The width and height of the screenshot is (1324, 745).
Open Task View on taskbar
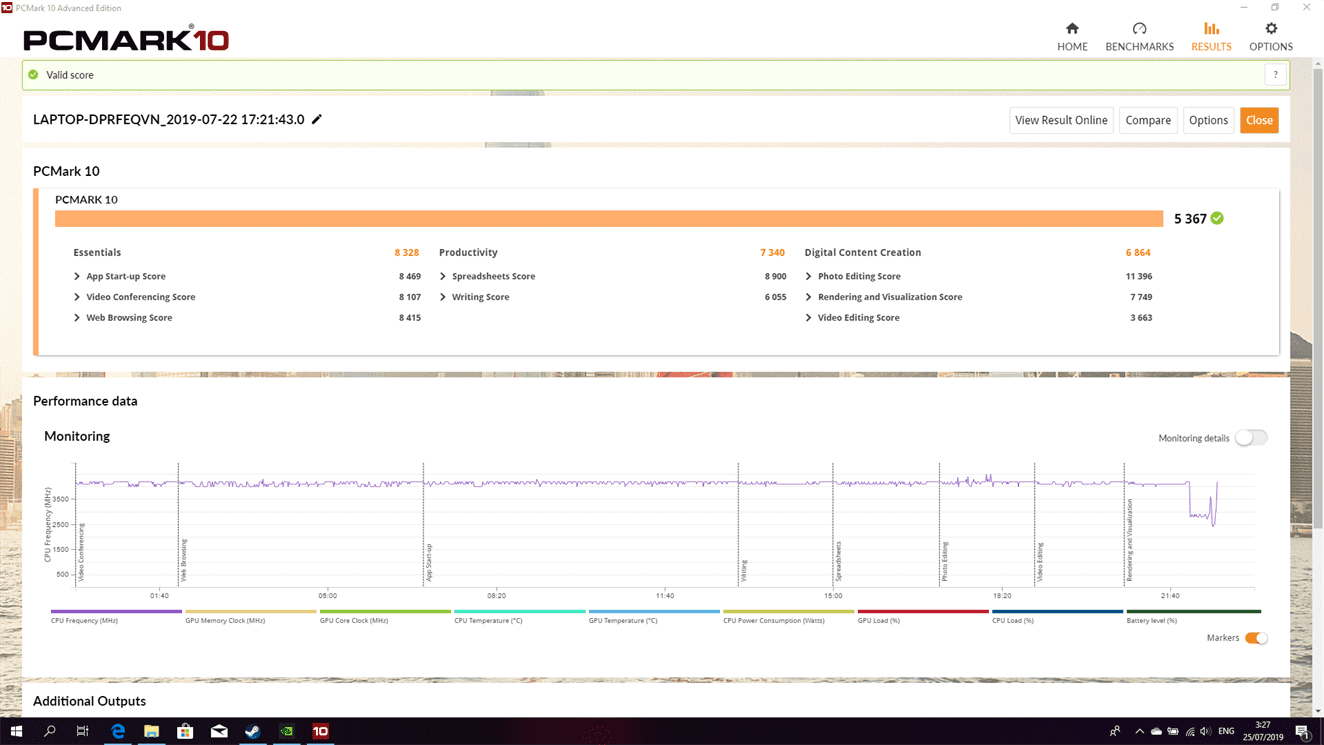[x=83, y=731]
